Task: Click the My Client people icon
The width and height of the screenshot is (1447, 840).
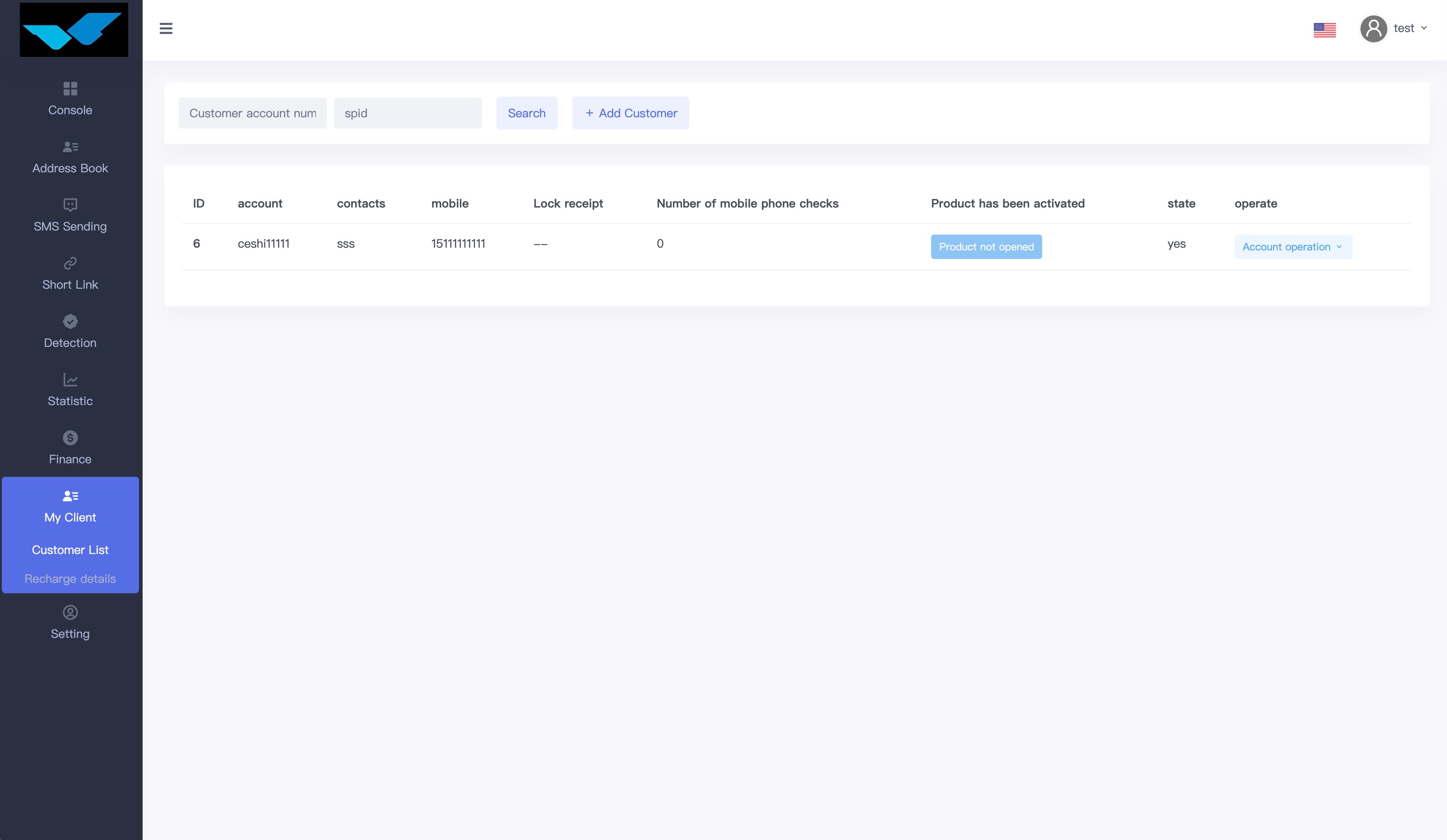Action: coord(70,496)
